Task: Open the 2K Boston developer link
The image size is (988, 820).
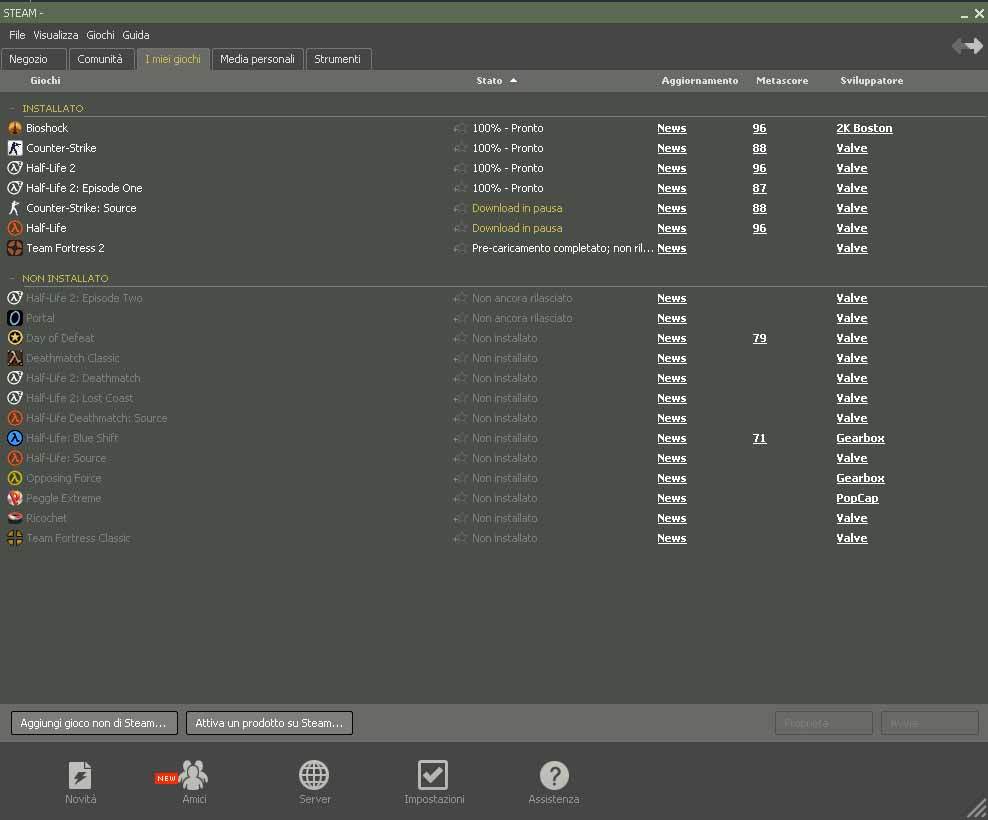Action: (x=864, y=128)
